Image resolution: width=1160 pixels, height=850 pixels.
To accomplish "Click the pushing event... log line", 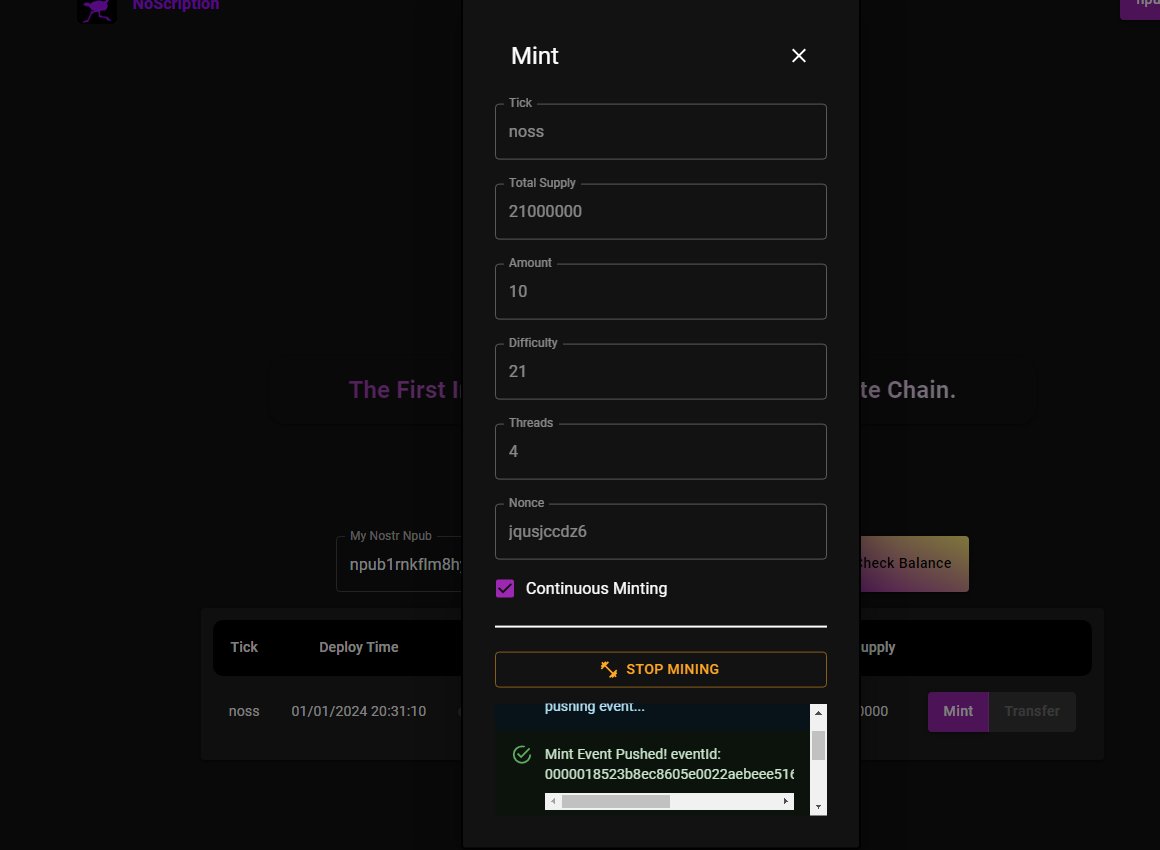I will click(x=595, y=706).
